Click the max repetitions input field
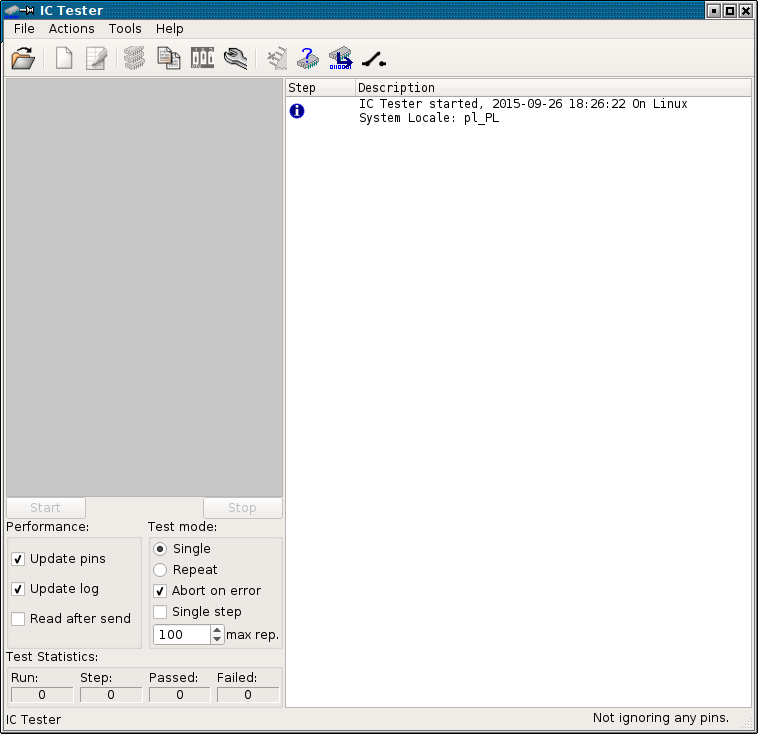The height and width of the screenshot is (734, 758). coord(181,635)
